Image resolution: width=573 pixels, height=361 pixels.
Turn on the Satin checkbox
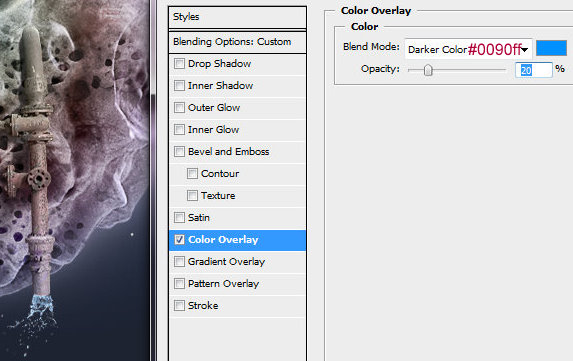point(179,217)
